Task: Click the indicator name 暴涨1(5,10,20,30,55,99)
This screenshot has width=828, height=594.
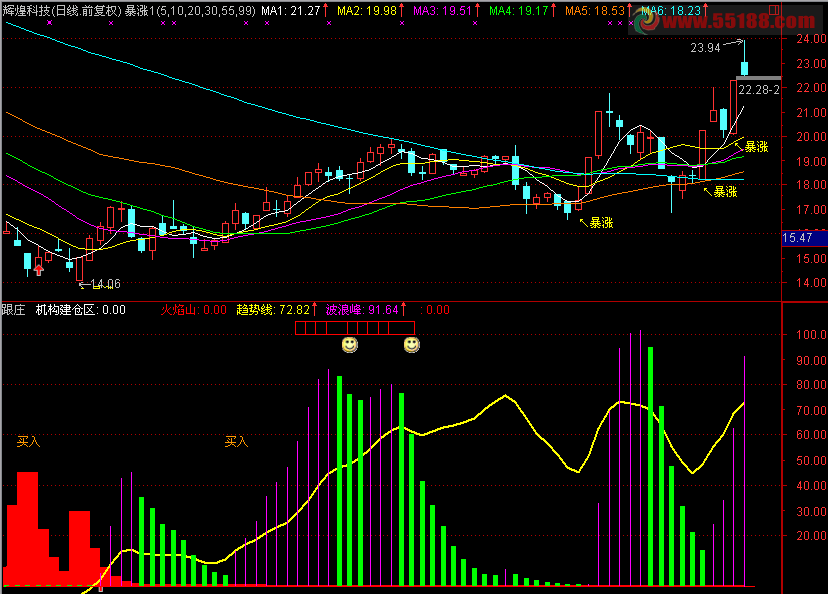Action: click(x=190, y=11)
